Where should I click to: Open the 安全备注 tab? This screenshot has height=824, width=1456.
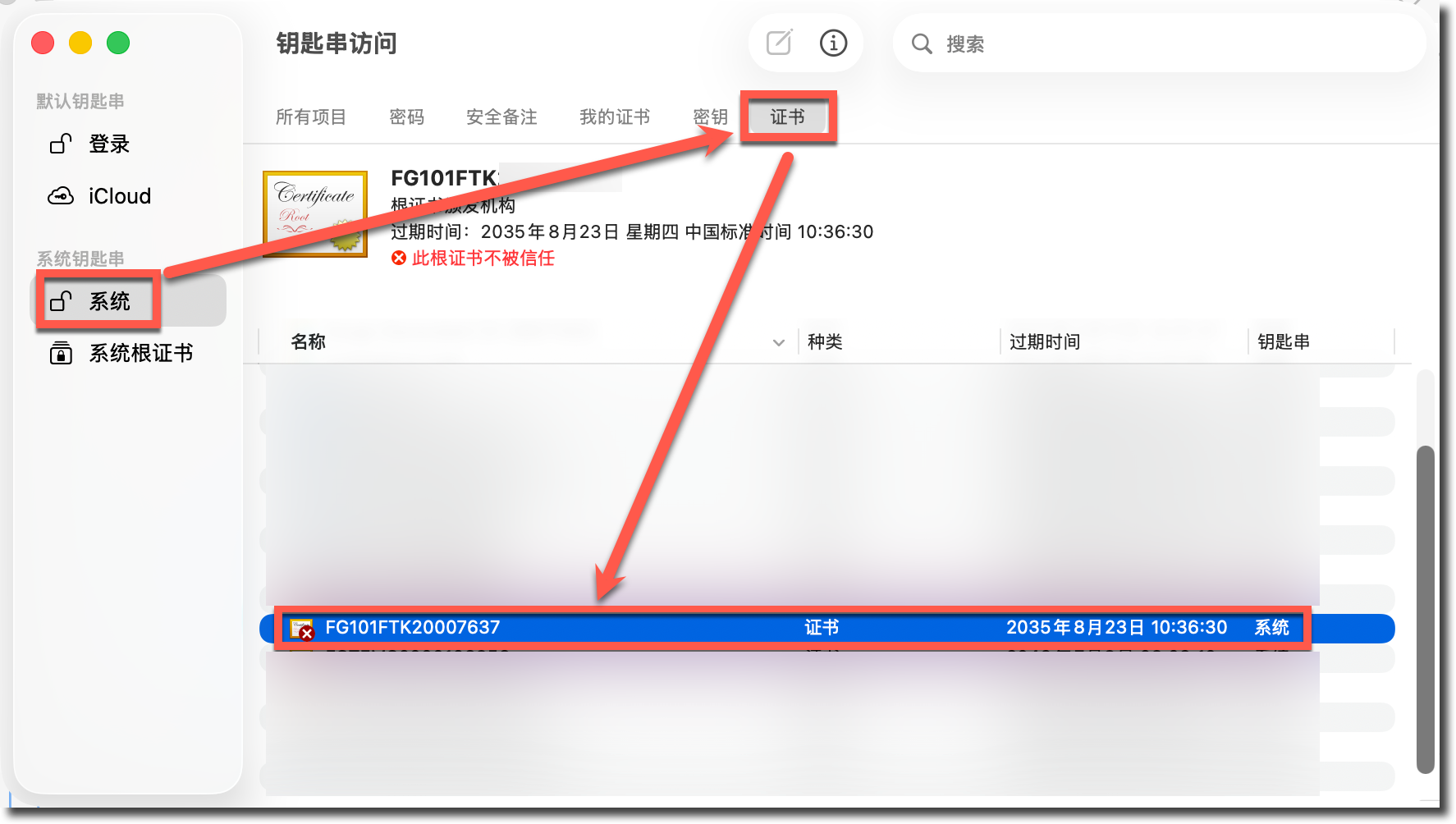(501, 117)
